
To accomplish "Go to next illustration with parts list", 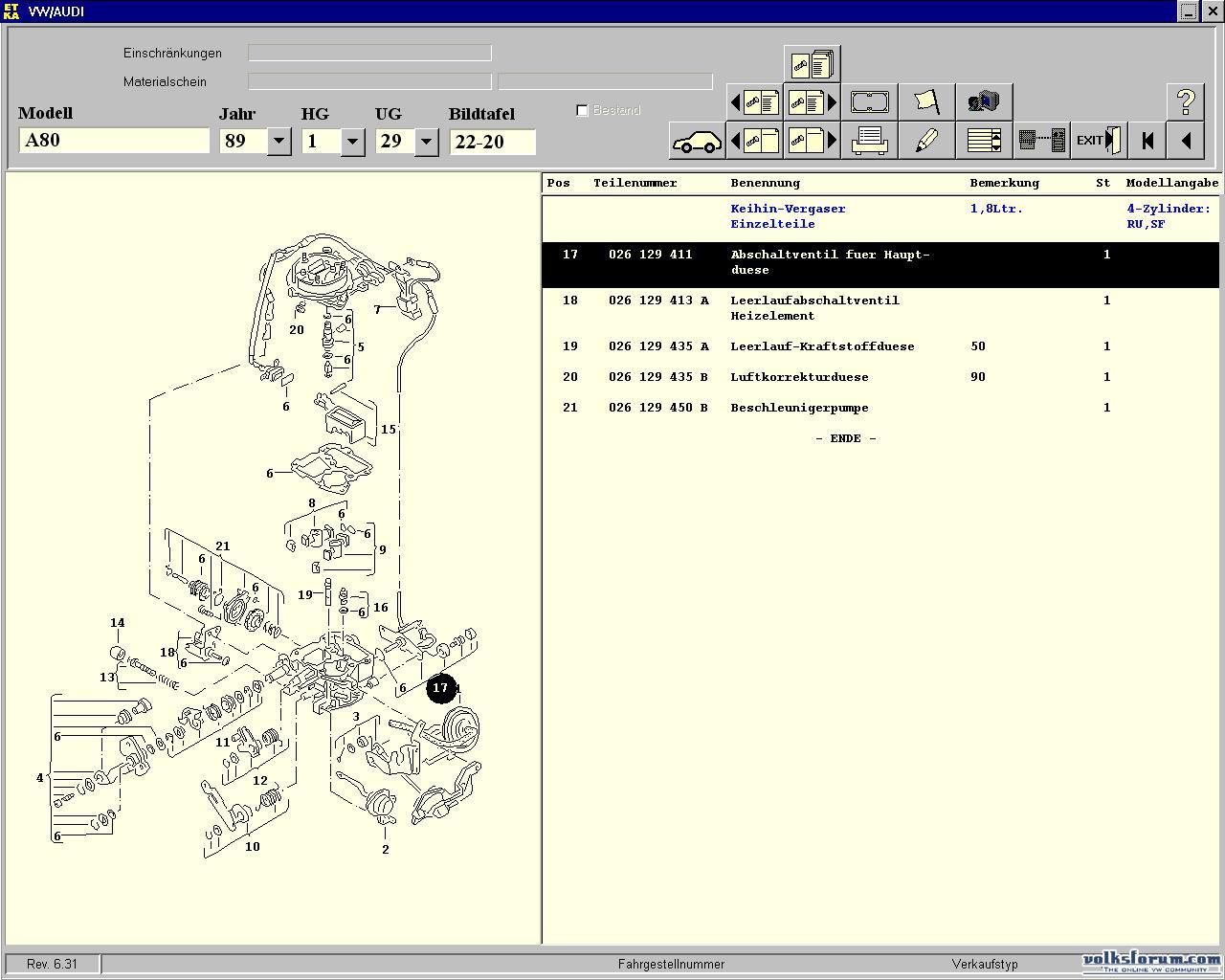I will pos(813,101).
